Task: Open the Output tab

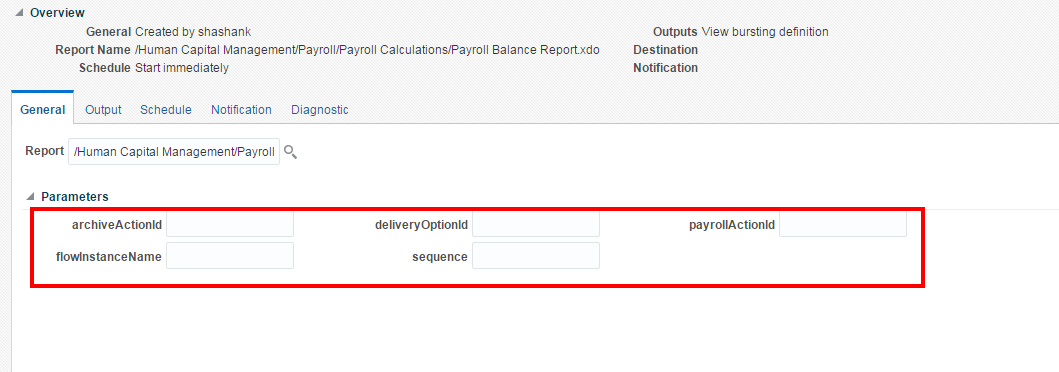Action: tap(103, 109)
